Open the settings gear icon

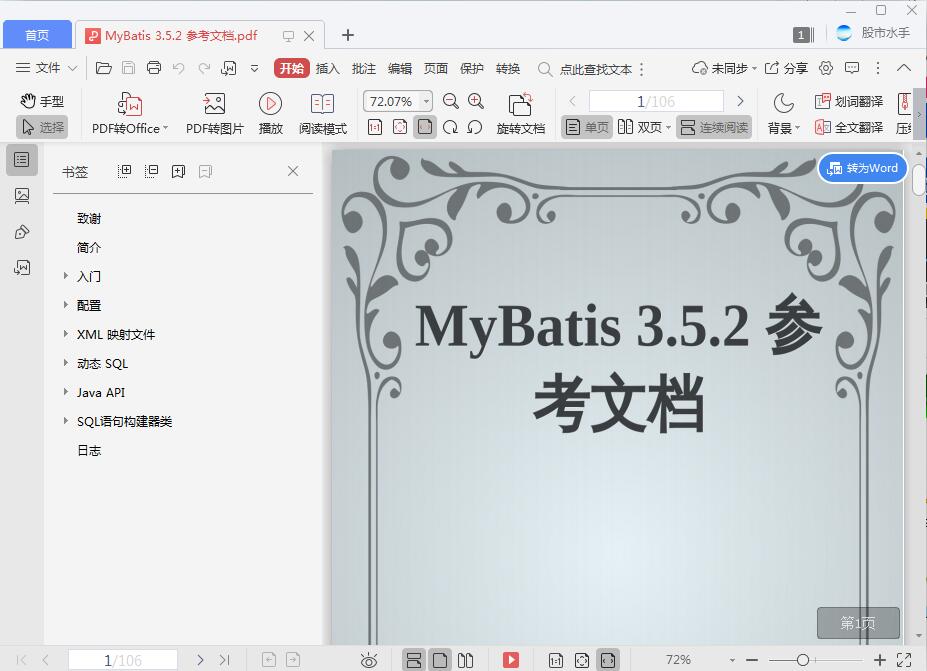tap(826, 68)
